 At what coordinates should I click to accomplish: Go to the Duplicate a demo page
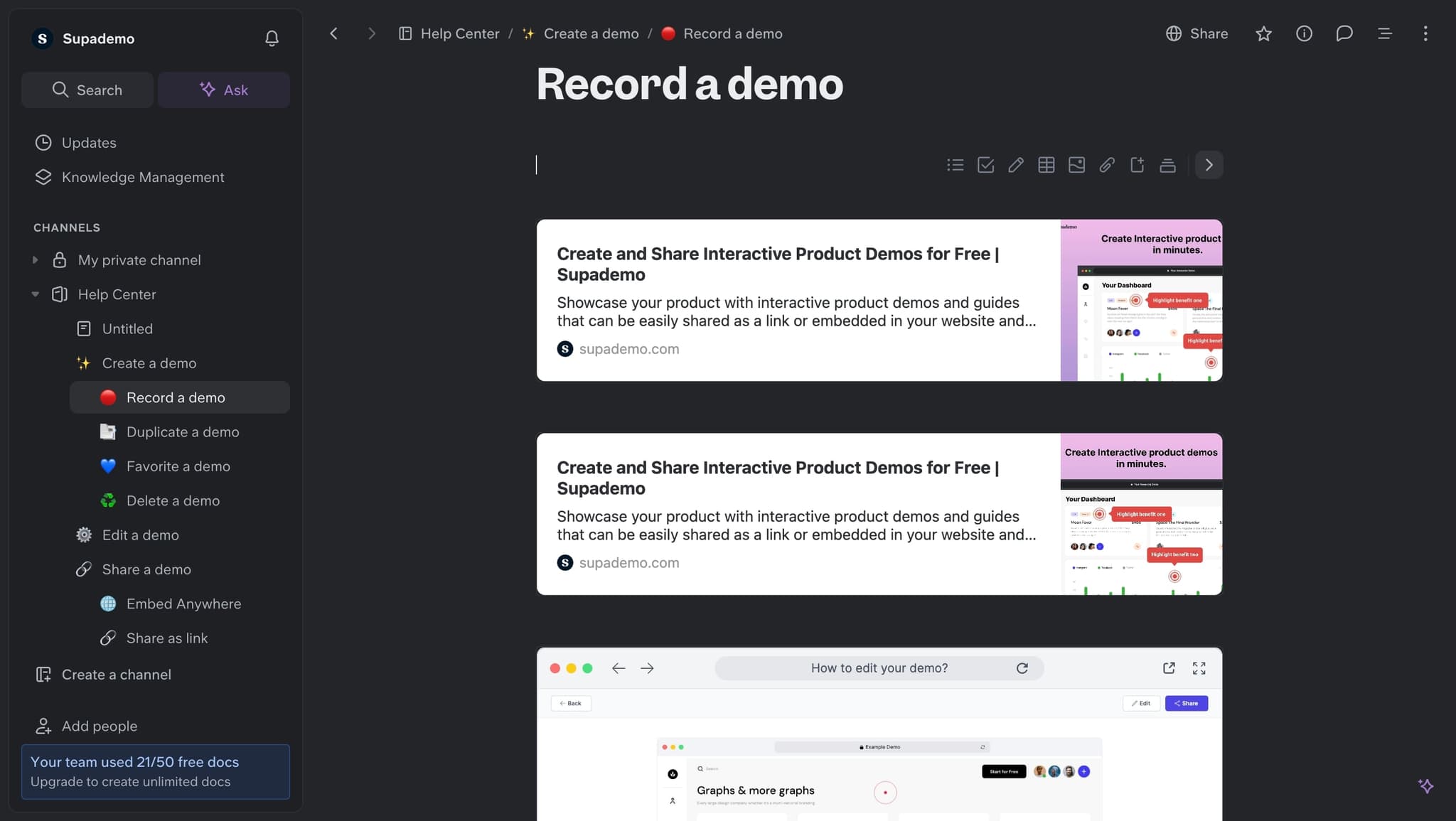pyautogui.click(x=182, y=431)
